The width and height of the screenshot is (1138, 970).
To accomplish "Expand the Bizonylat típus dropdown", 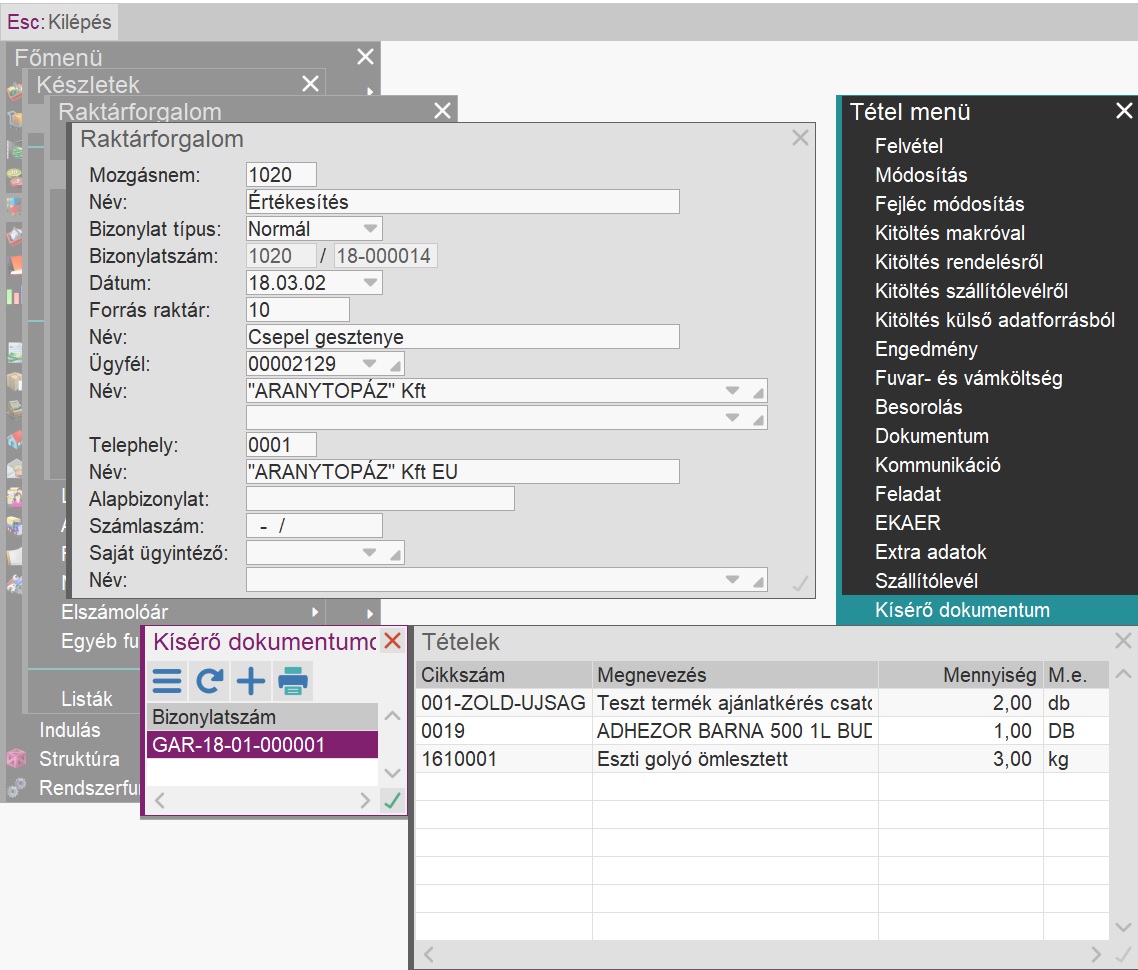I will pyautogui.click(x=370, y=229).
